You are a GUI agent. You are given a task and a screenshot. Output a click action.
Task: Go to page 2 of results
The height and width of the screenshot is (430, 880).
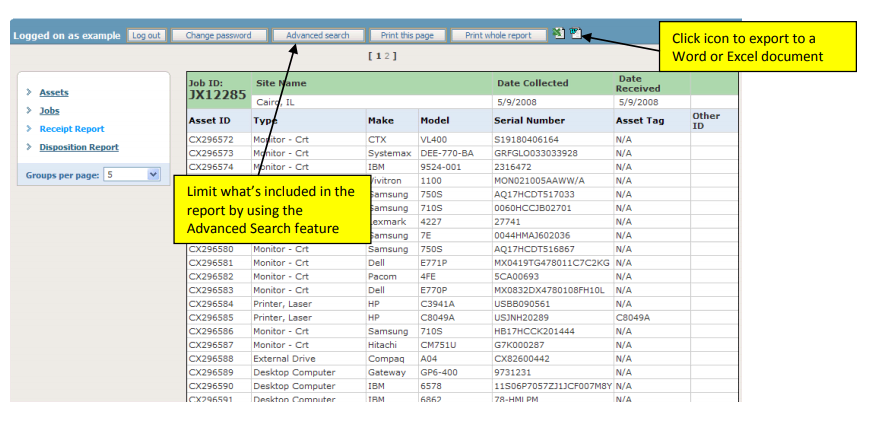tap(385, 56)
